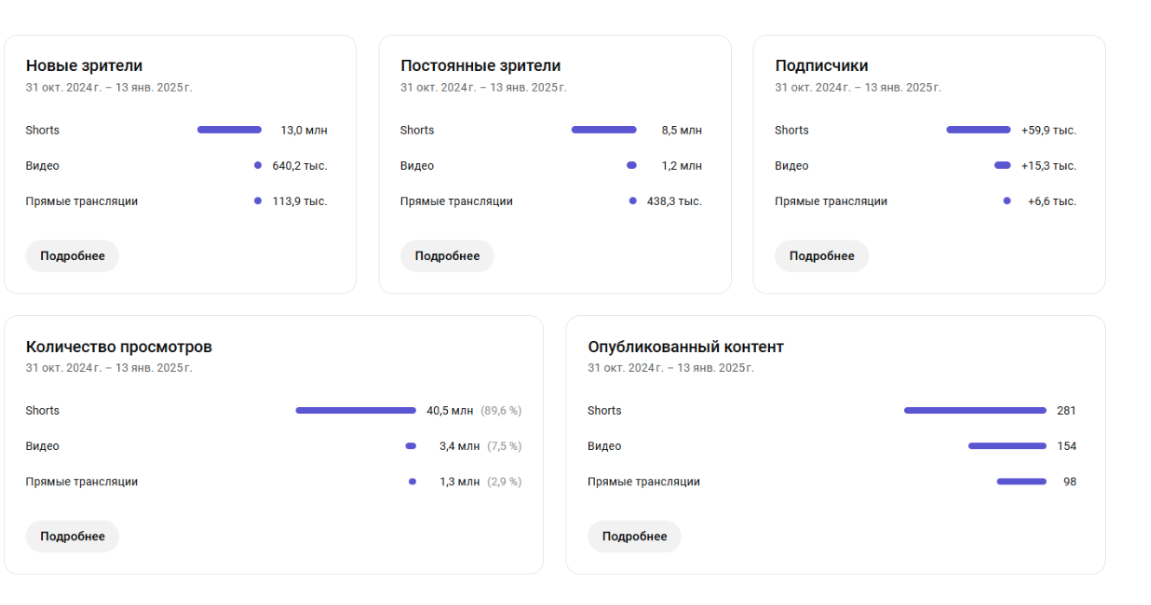Click Прямые трансляции label in Подписчики card
This screenshot has width=1151, height=605.
pos(831,200)
